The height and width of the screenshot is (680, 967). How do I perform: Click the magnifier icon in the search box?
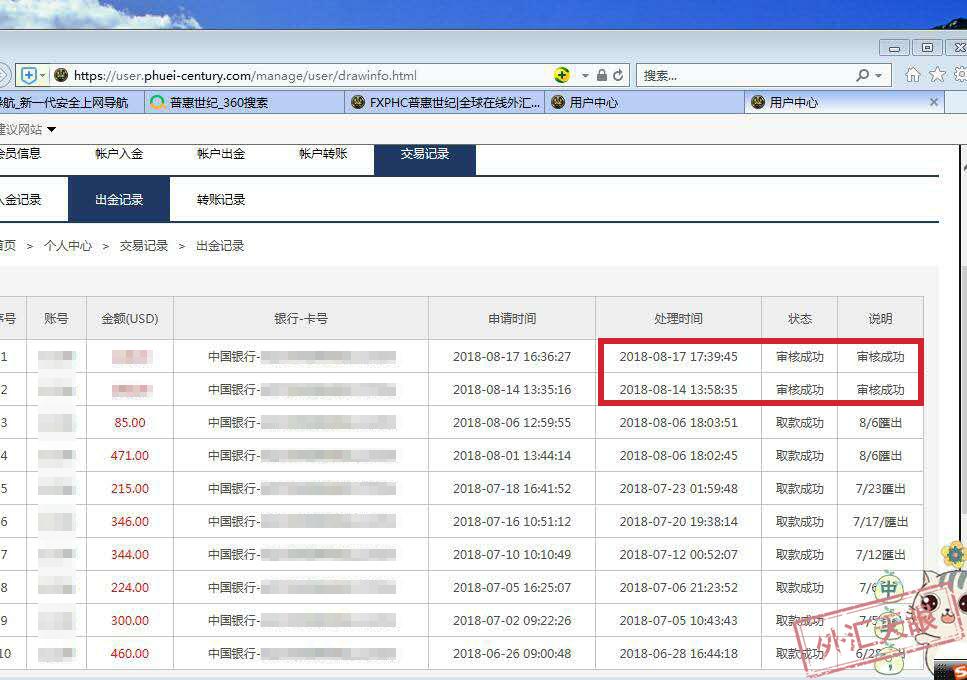pos(862,75)
